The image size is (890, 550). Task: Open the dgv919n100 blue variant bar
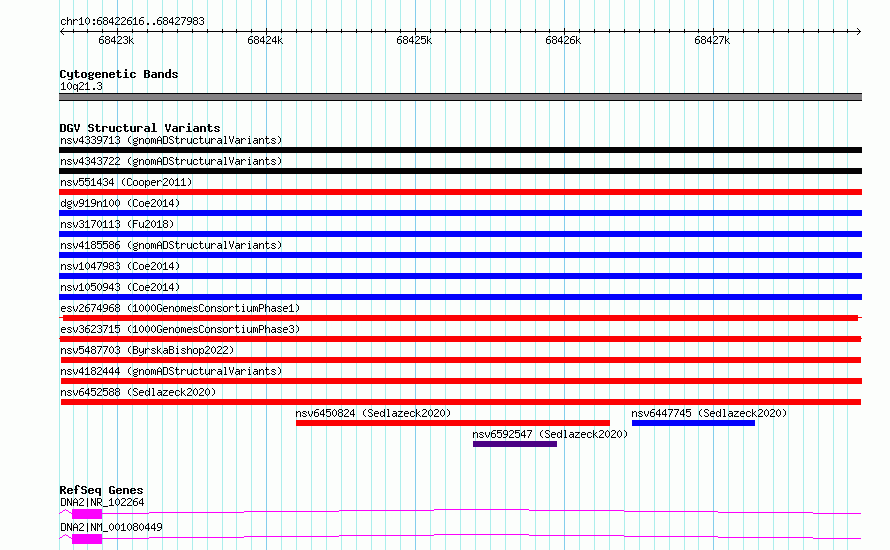pyautogui.click(x=460, y=213)
